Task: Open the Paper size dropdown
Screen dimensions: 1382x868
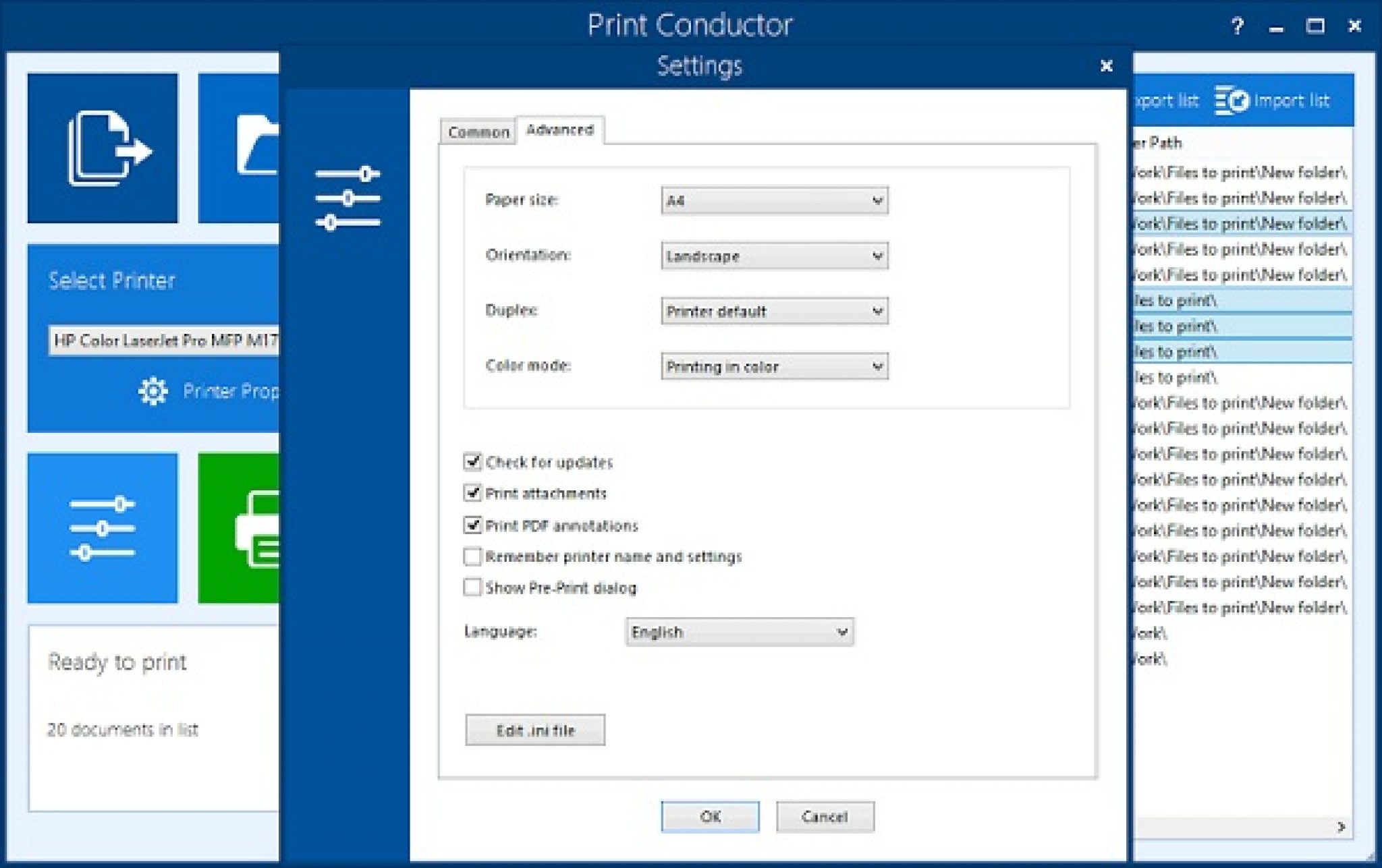Action: click(x=774, y=200)
